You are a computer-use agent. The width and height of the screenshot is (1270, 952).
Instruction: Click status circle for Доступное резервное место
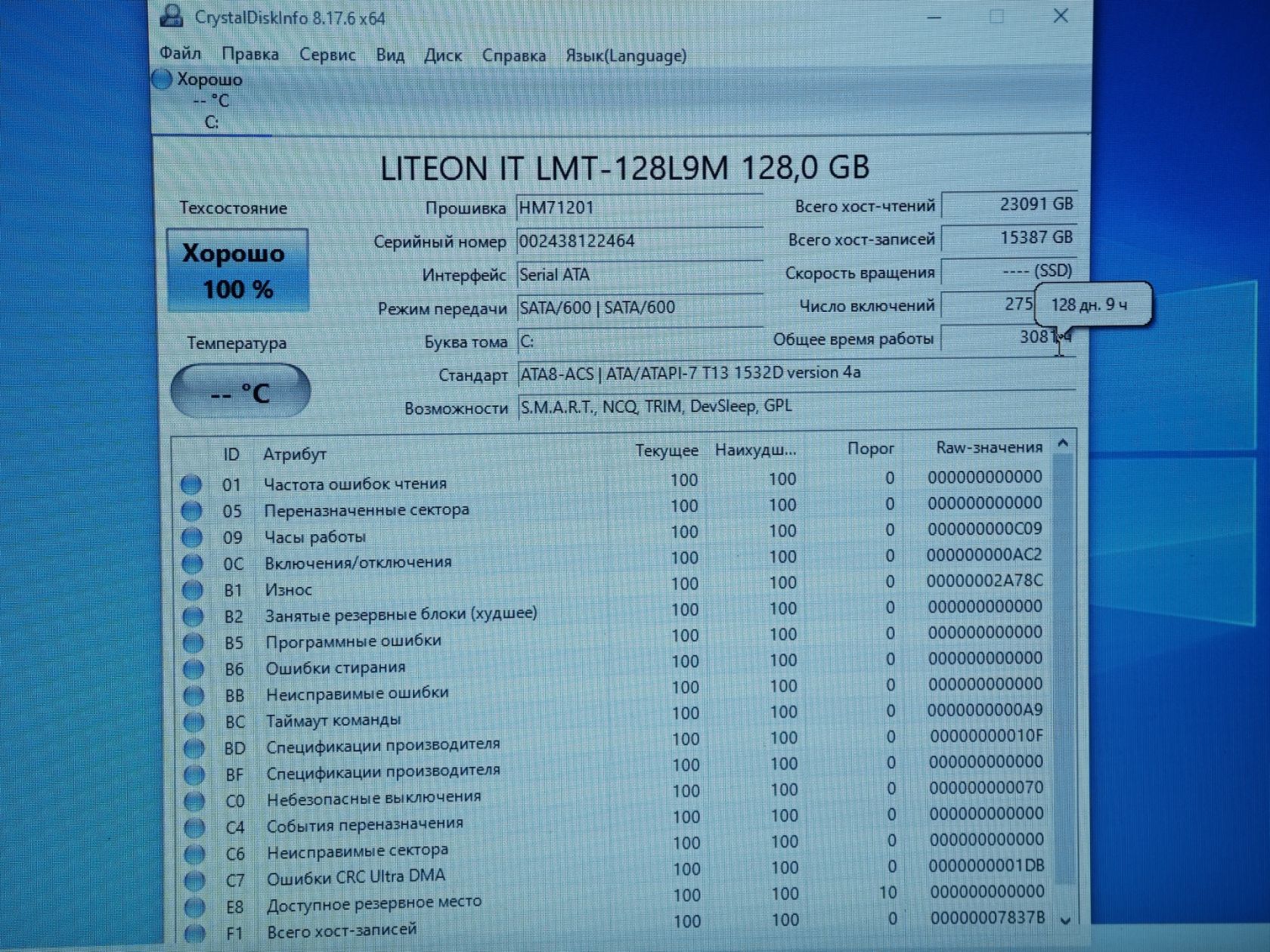pyautogui.click(x=194, y=907)
